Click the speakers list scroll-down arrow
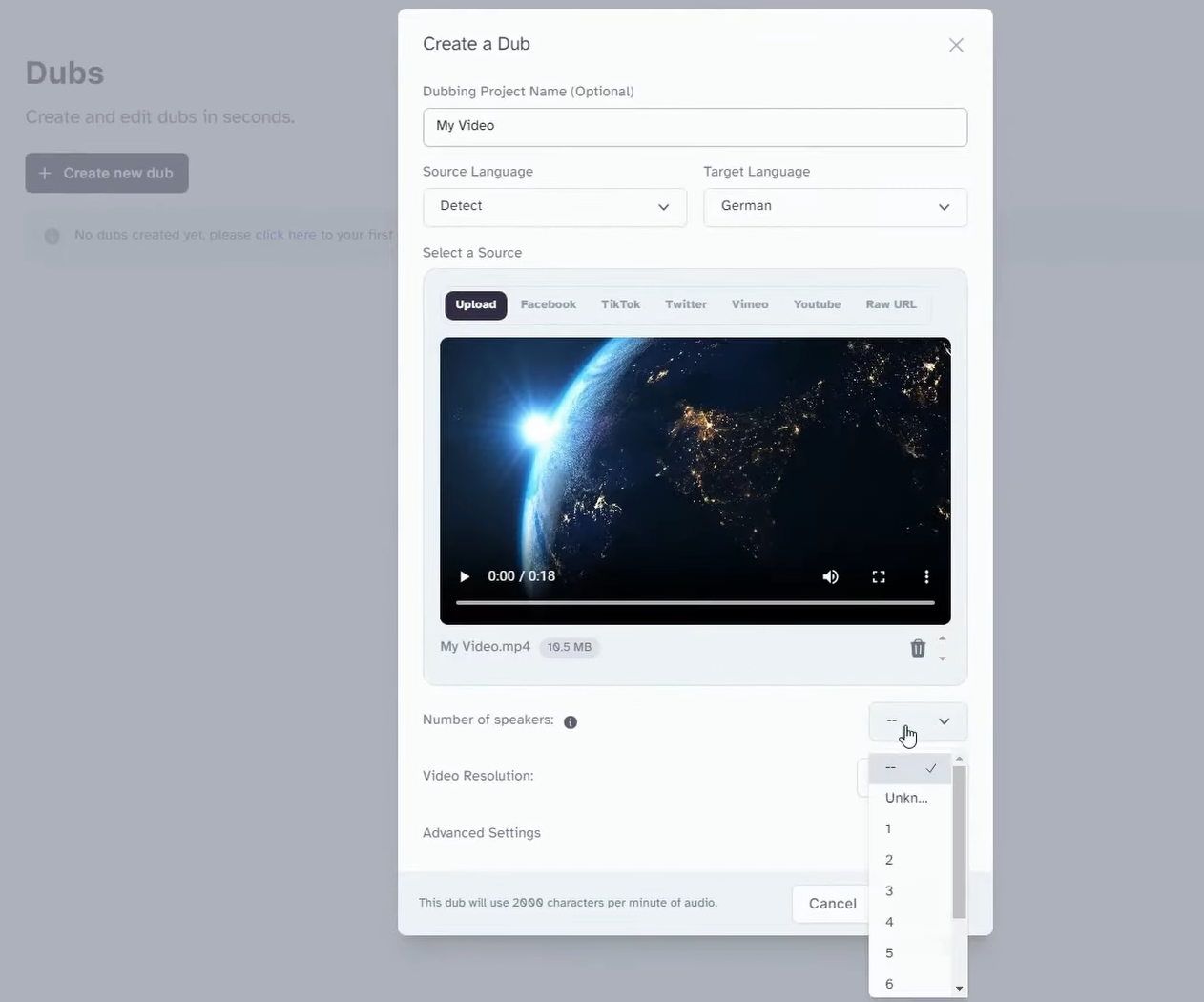1204x1002 pixels. tap(960, 989)
